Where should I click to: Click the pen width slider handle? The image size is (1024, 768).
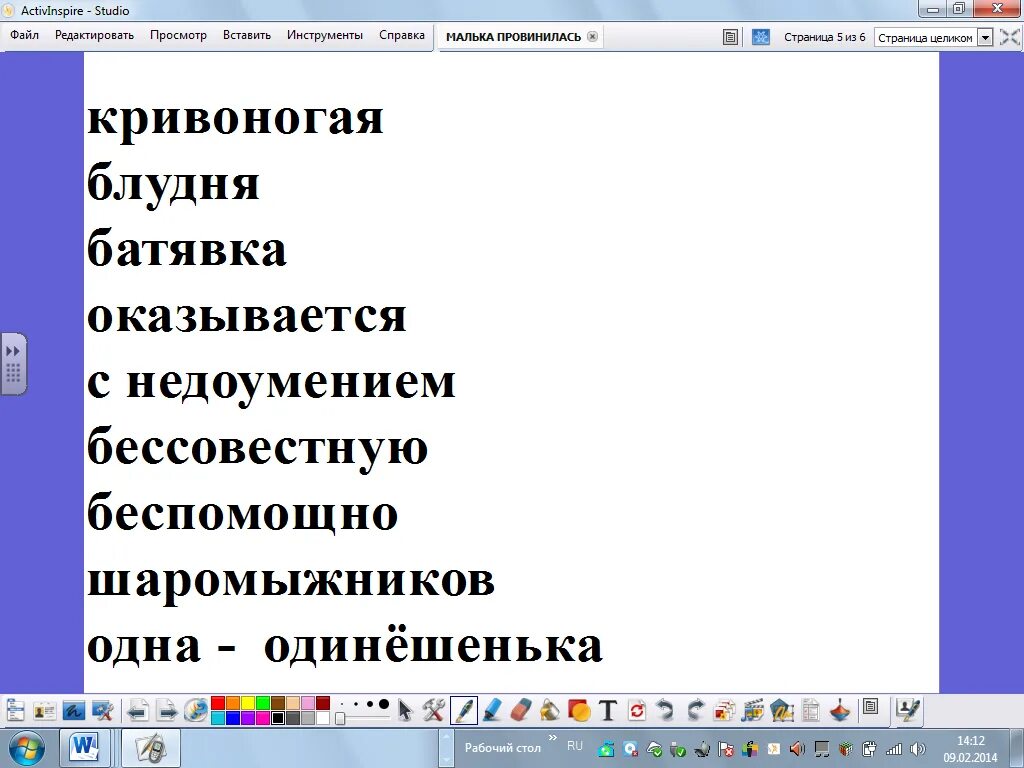pyautogui.click(x=340, y=718)
